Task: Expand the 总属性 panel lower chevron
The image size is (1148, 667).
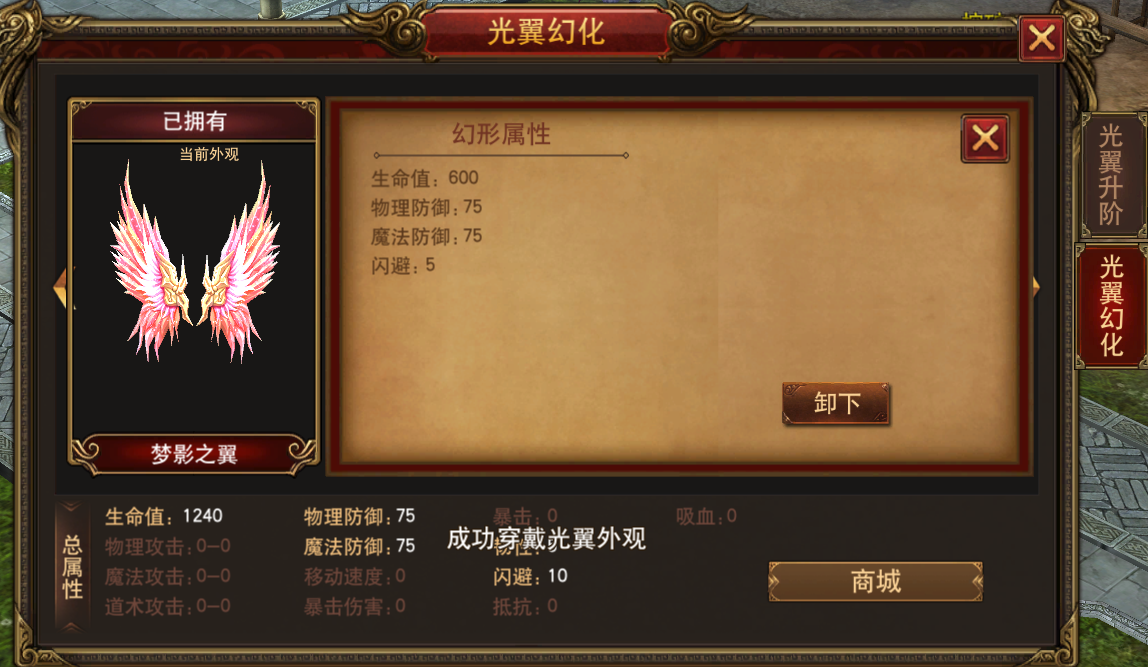Action: point(72,627)
